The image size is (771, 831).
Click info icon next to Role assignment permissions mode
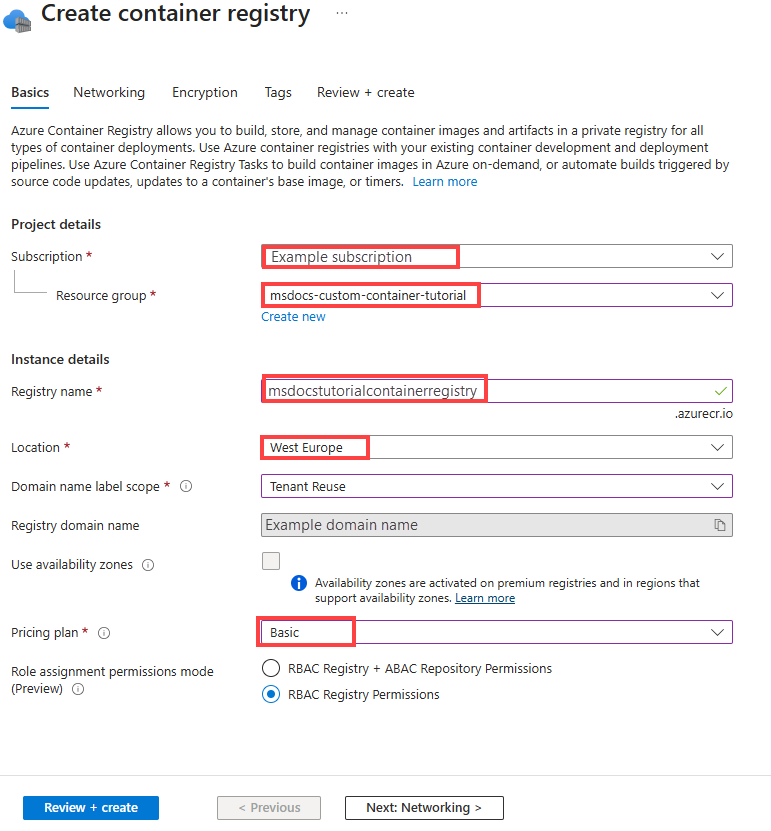[x=78, y=689]
